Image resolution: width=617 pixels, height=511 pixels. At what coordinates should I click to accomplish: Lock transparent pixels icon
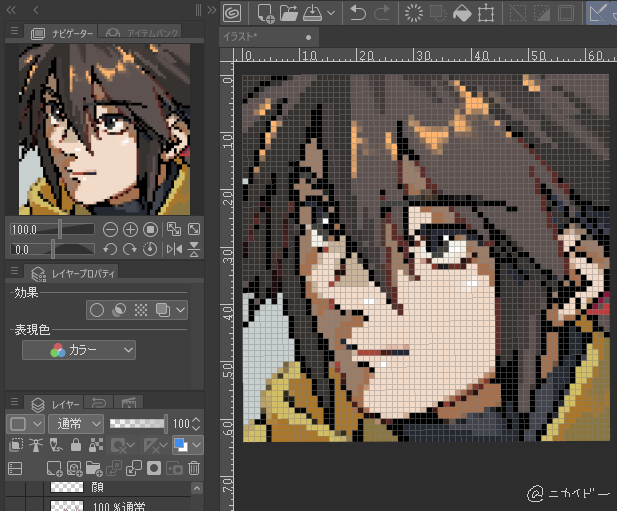[x=96, y=445]
